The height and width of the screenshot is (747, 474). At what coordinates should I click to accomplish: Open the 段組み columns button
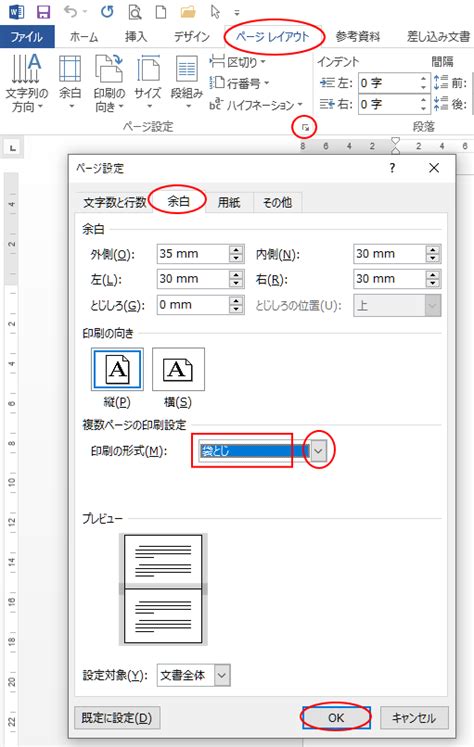[187, 82]
